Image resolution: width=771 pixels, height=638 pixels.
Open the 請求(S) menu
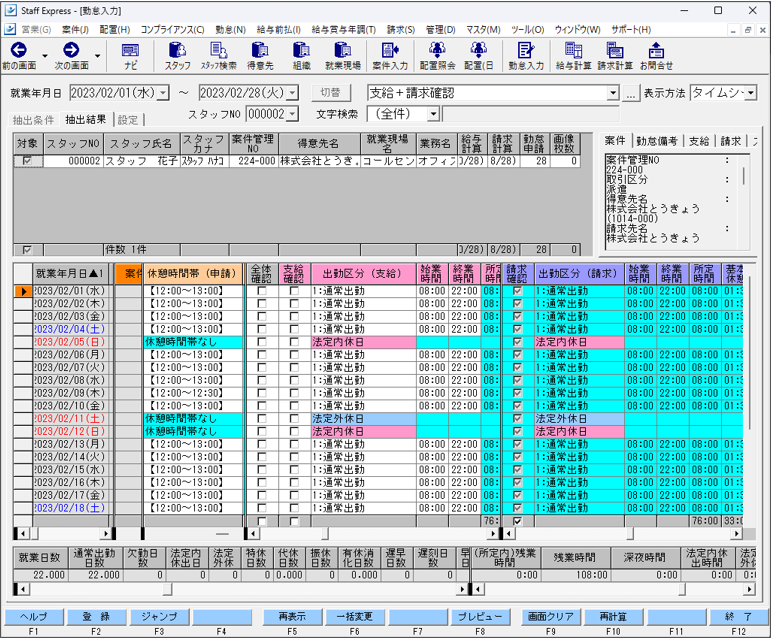[401, 29]
